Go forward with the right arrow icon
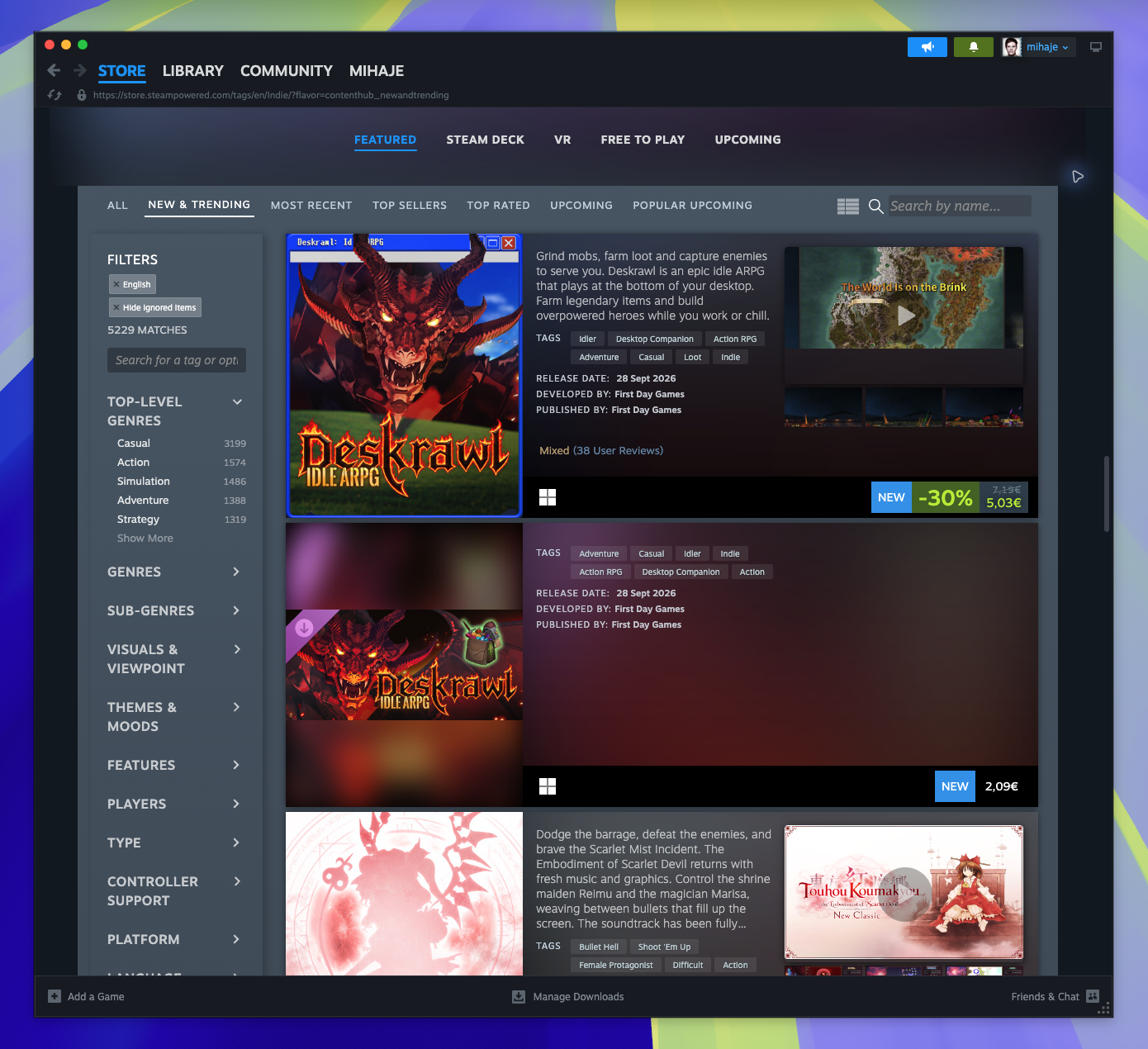 coord(80,71)
